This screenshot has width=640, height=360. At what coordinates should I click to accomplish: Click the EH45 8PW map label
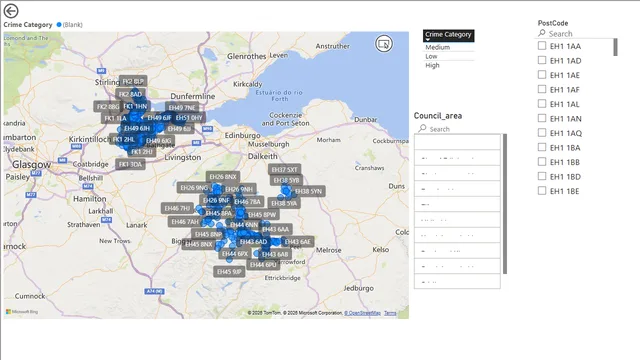pos(262,215)
